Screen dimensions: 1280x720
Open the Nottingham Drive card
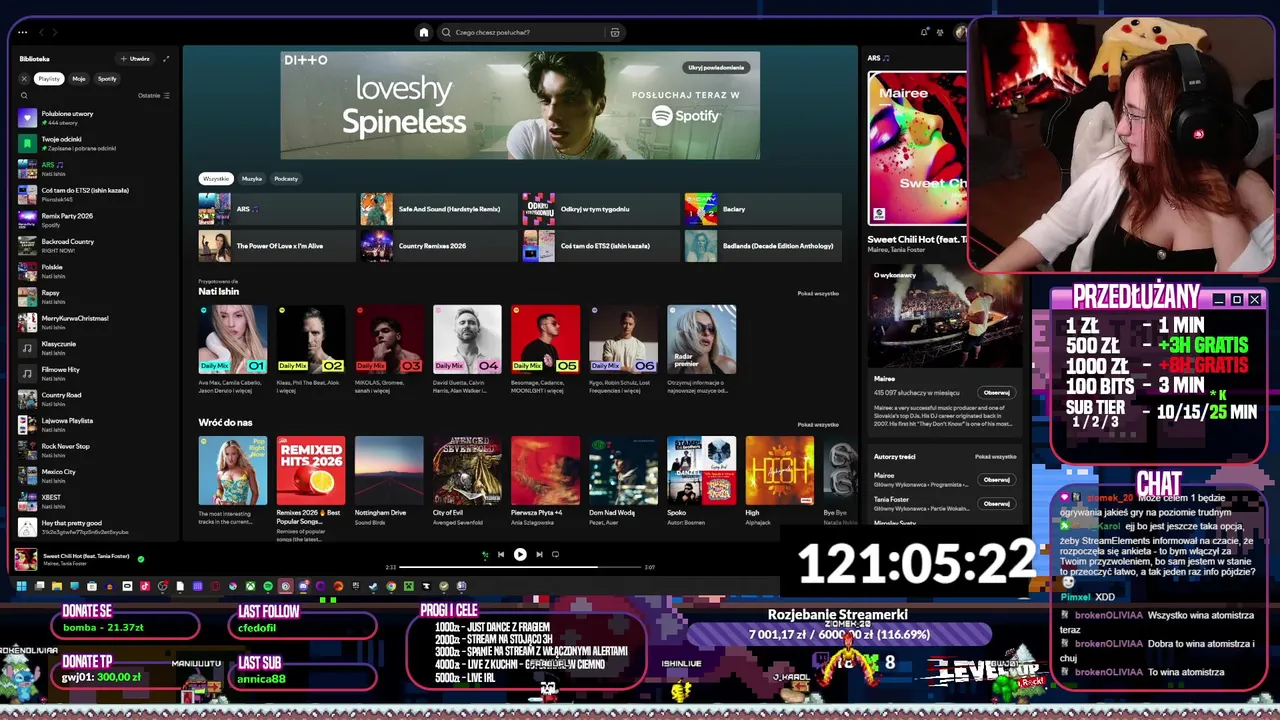pos(389,480)
